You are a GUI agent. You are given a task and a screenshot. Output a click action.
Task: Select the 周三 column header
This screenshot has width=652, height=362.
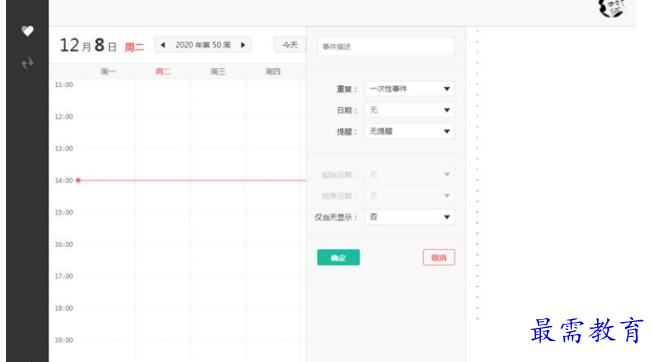(x=218, y=72)
